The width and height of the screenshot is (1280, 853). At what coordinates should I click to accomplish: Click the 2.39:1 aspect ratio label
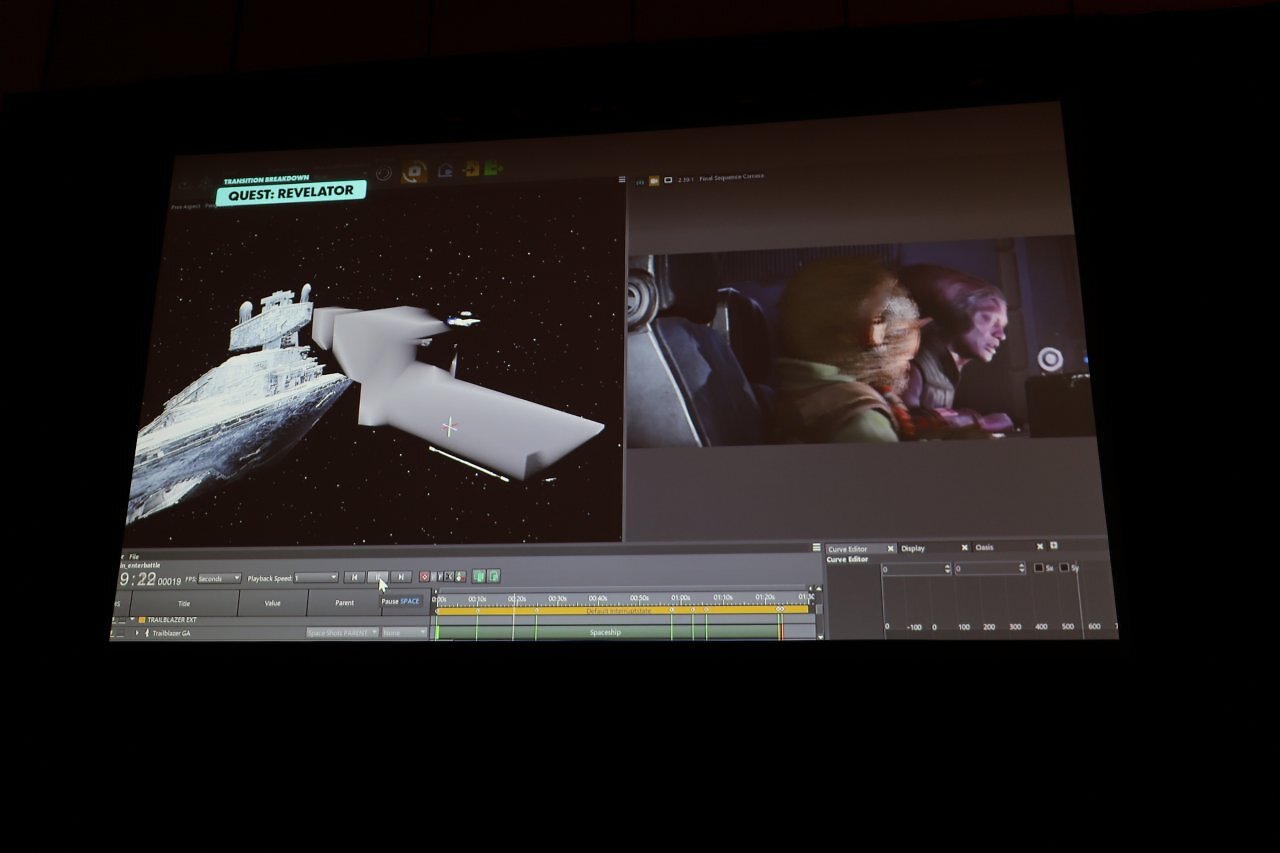(x=686, y=179)
